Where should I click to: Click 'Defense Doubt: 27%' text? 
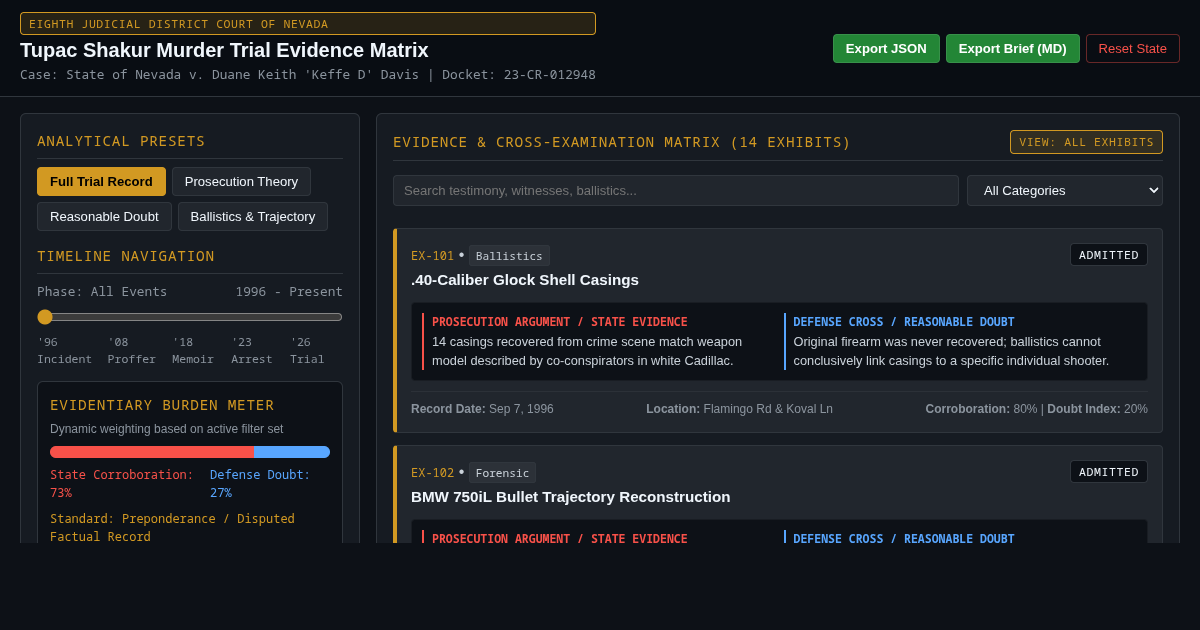260,484
